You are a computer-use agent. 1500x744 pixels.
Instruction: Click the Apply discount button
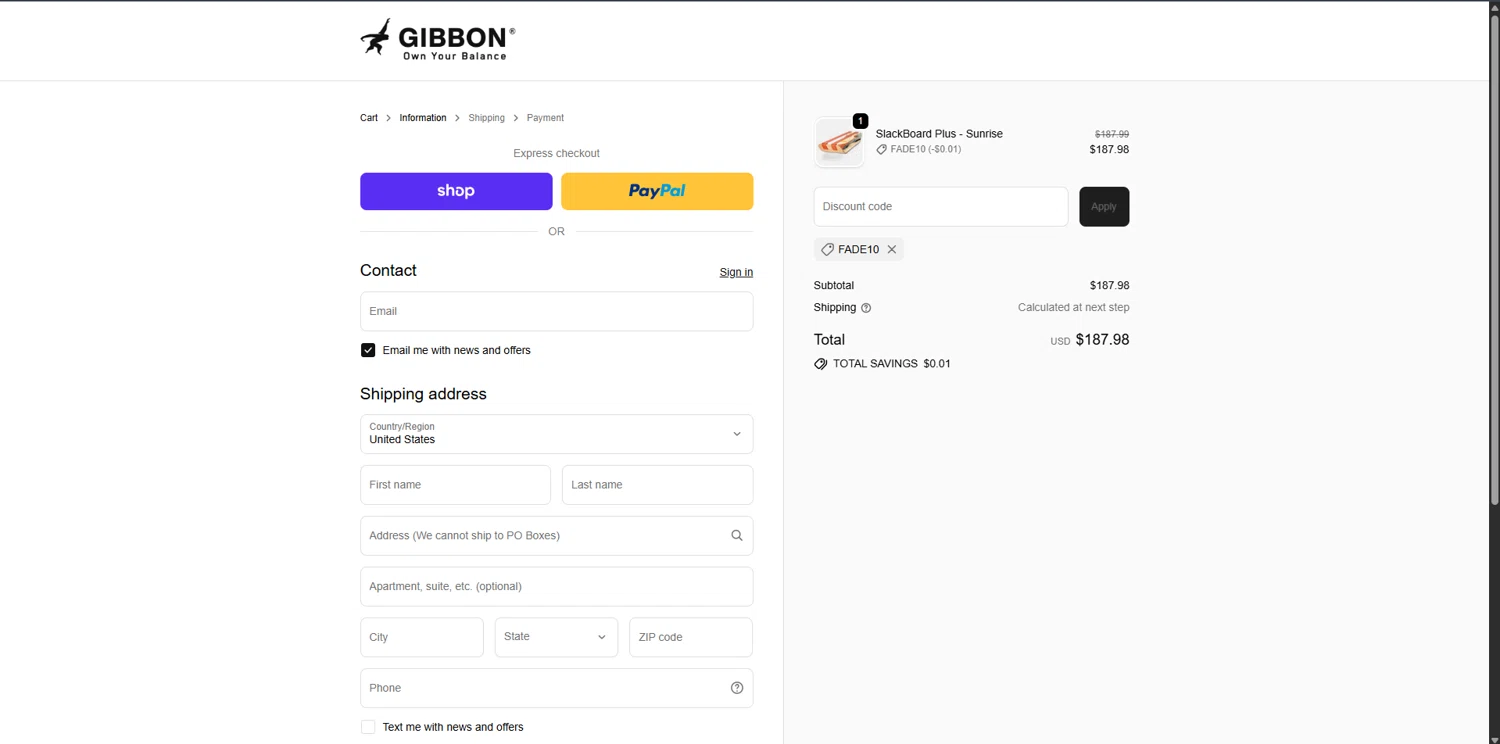pyautogui.click(x=1104, y=206)
